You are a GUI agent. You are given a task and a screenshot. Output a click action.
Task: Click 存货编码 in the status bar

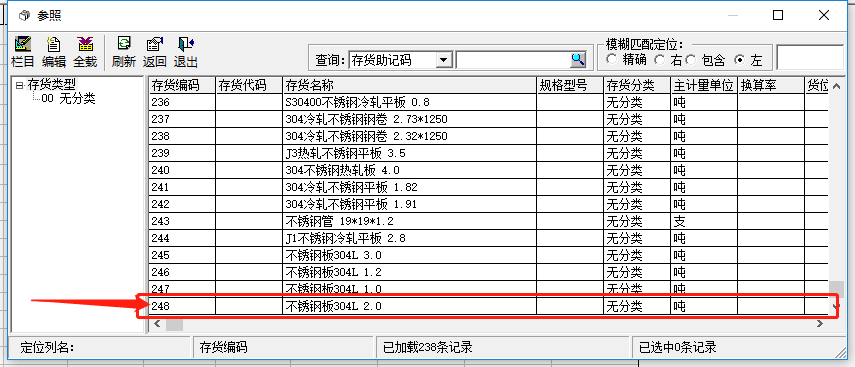click(x=224, y=347)
